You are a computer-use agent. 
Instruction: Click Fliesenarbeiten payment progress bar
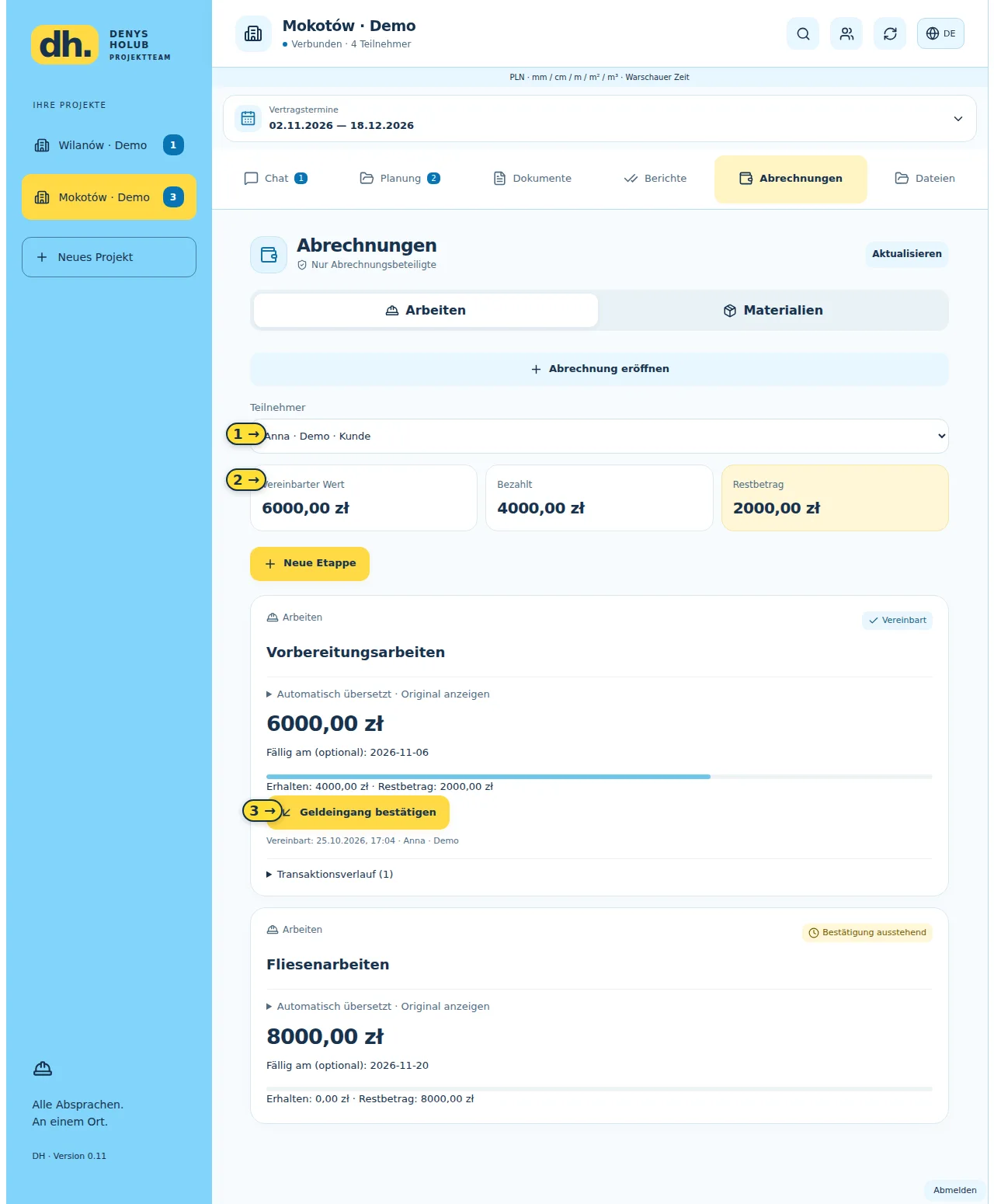[x=600, y=1089]
